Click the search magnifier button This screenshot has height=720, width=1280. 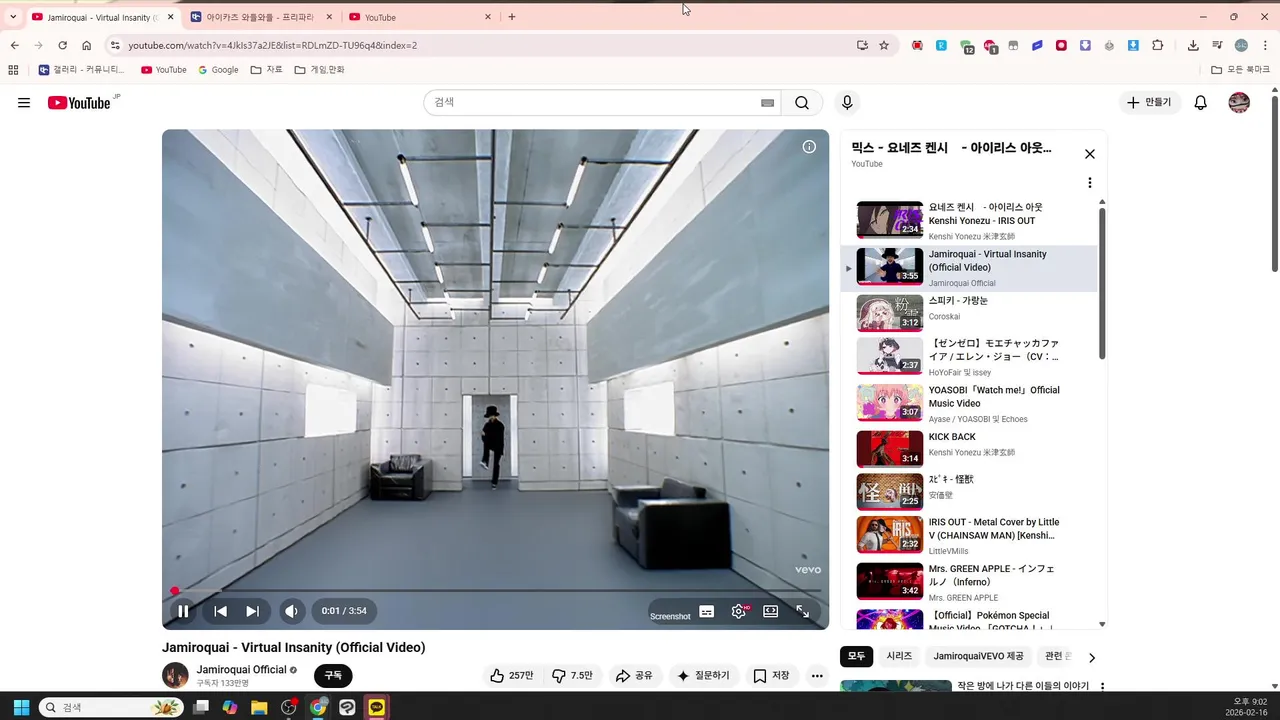pyautogui.click(x=802, y=103)
